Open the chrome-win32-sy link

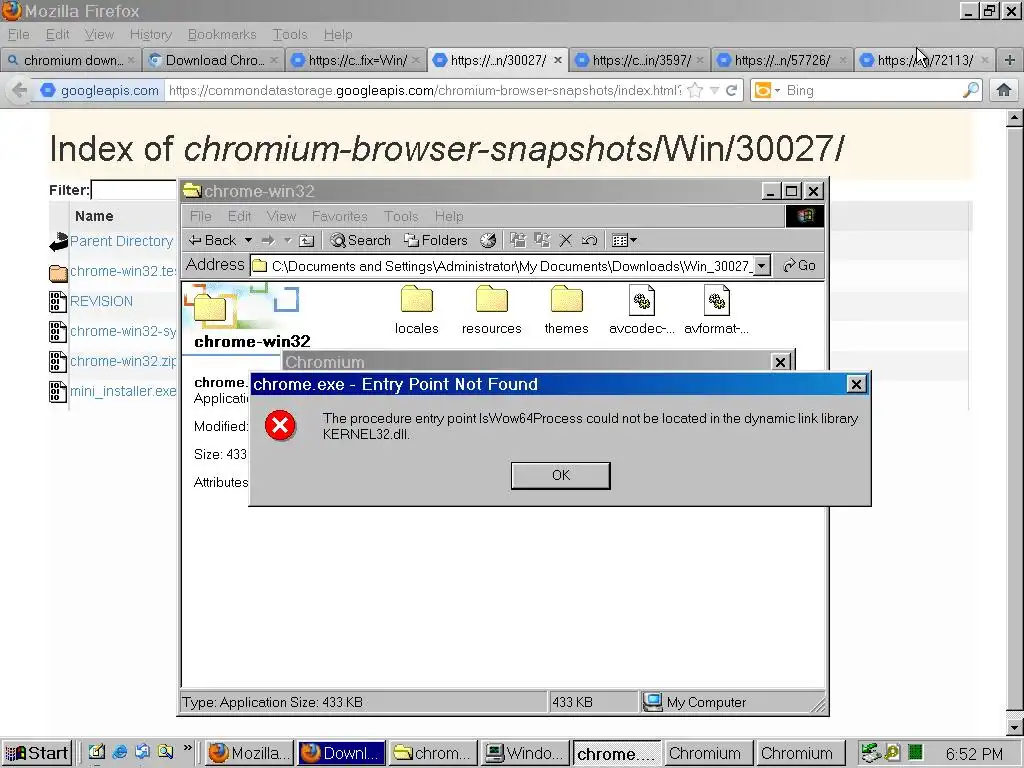(x=123, y=331)
